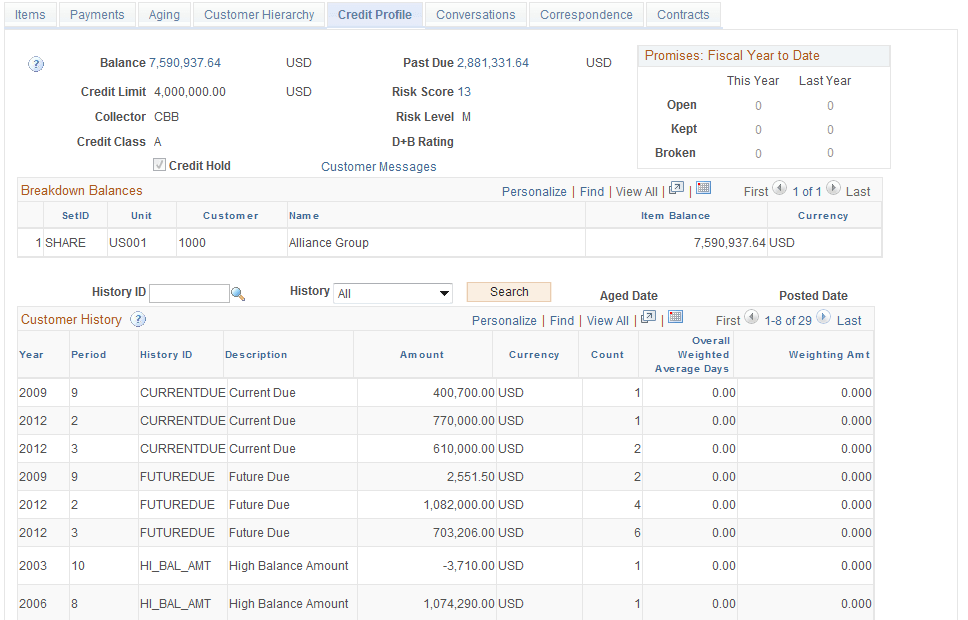This screenshot has width=968, height=620.
Task: Open the Customer Messages link
Action: click(x=378, y=166)
